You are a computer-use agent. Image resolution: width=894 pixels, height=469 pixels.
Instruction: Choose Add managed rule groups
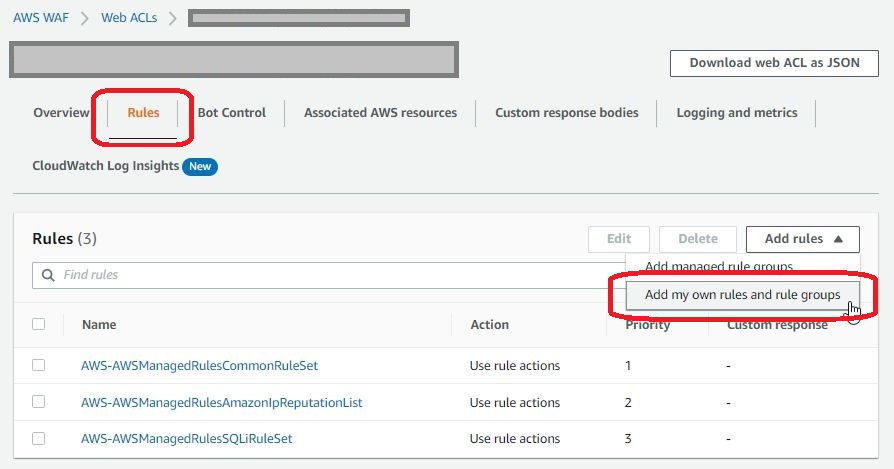coord(719,267)
